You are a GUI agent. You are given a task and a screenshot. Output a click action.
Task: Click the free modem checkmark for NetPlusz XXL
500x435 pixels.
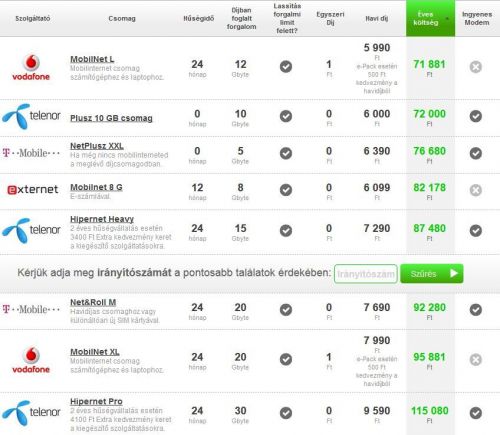click(x=476, y=153)
